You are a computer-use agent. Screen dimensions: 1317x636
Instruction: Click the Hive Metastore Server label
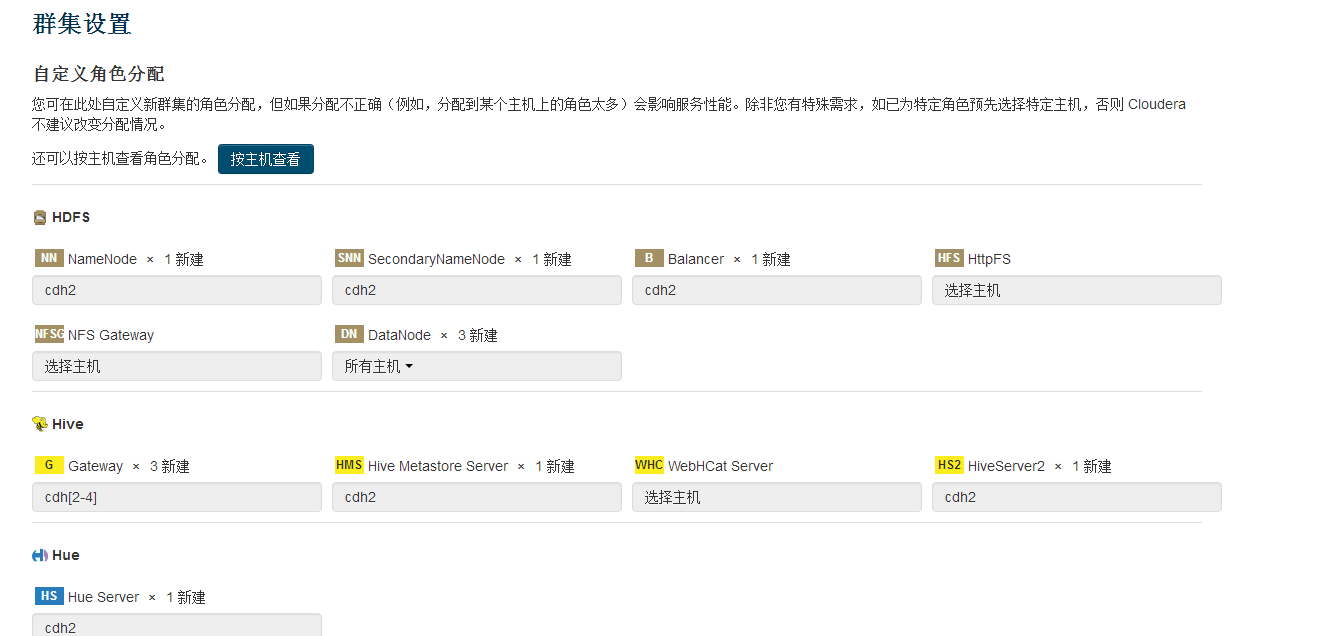438,466
